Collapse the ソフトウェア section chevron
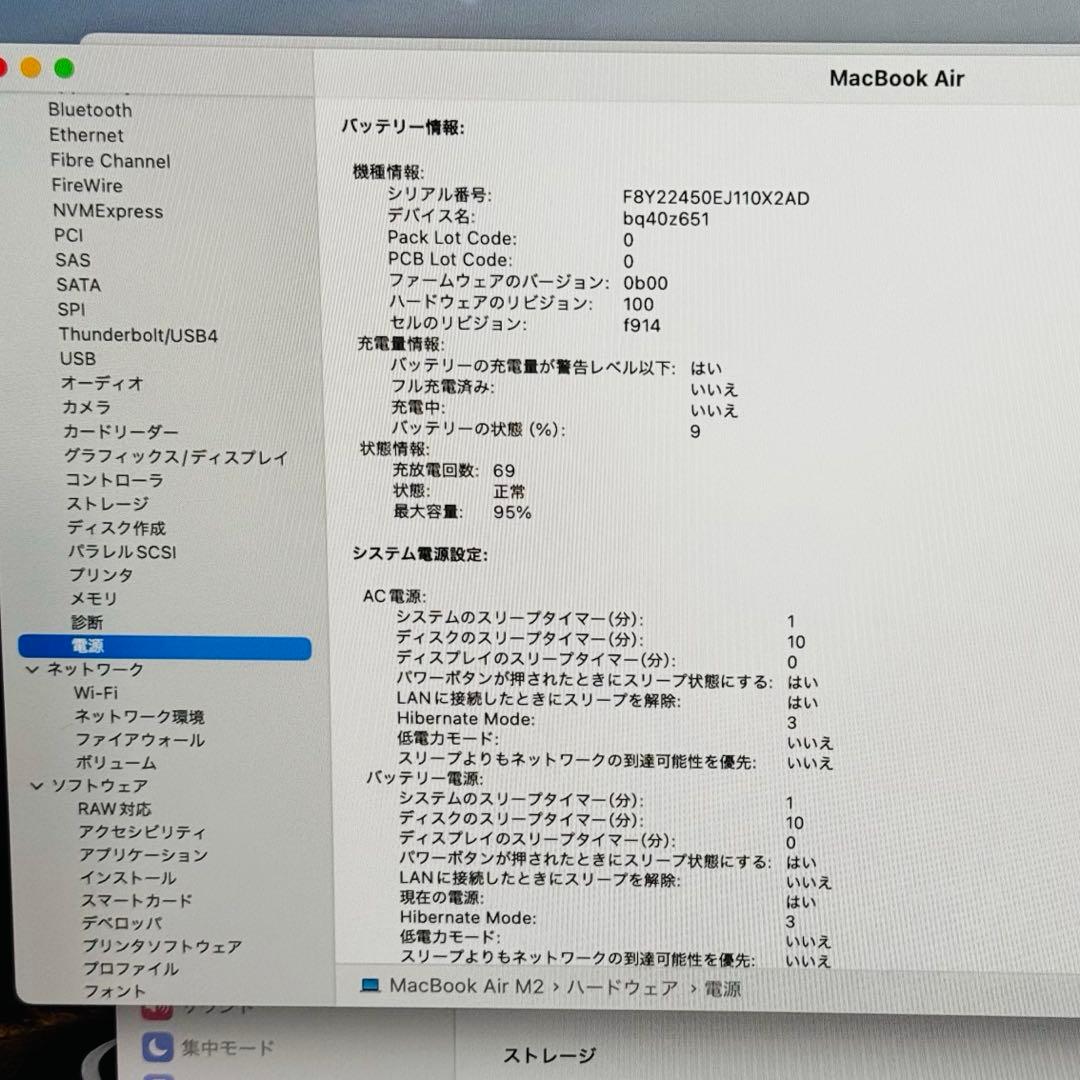This screenshot has width=1080, height=1080. coord(37,785)
